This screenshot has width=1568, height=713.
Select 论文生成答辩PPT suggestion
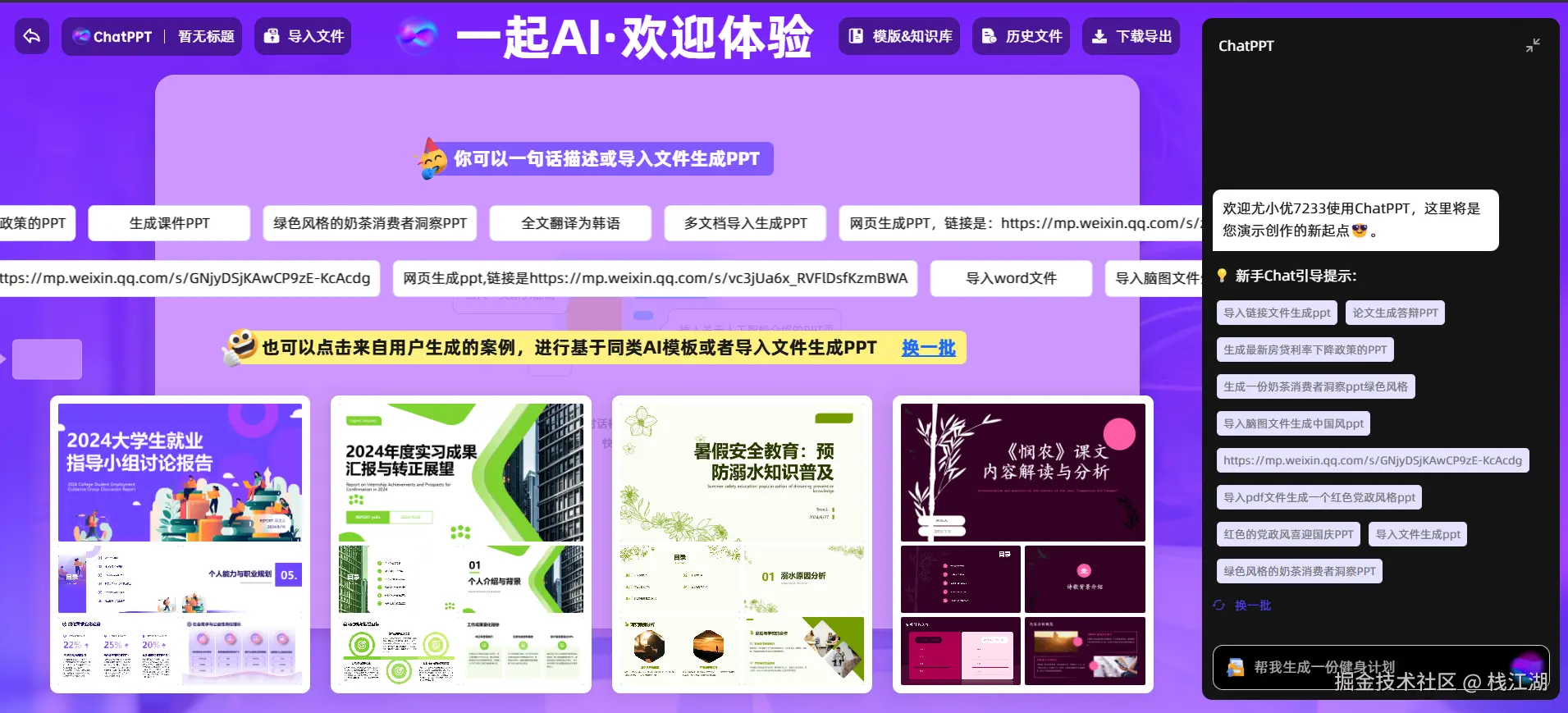(x=1395, y=313)
